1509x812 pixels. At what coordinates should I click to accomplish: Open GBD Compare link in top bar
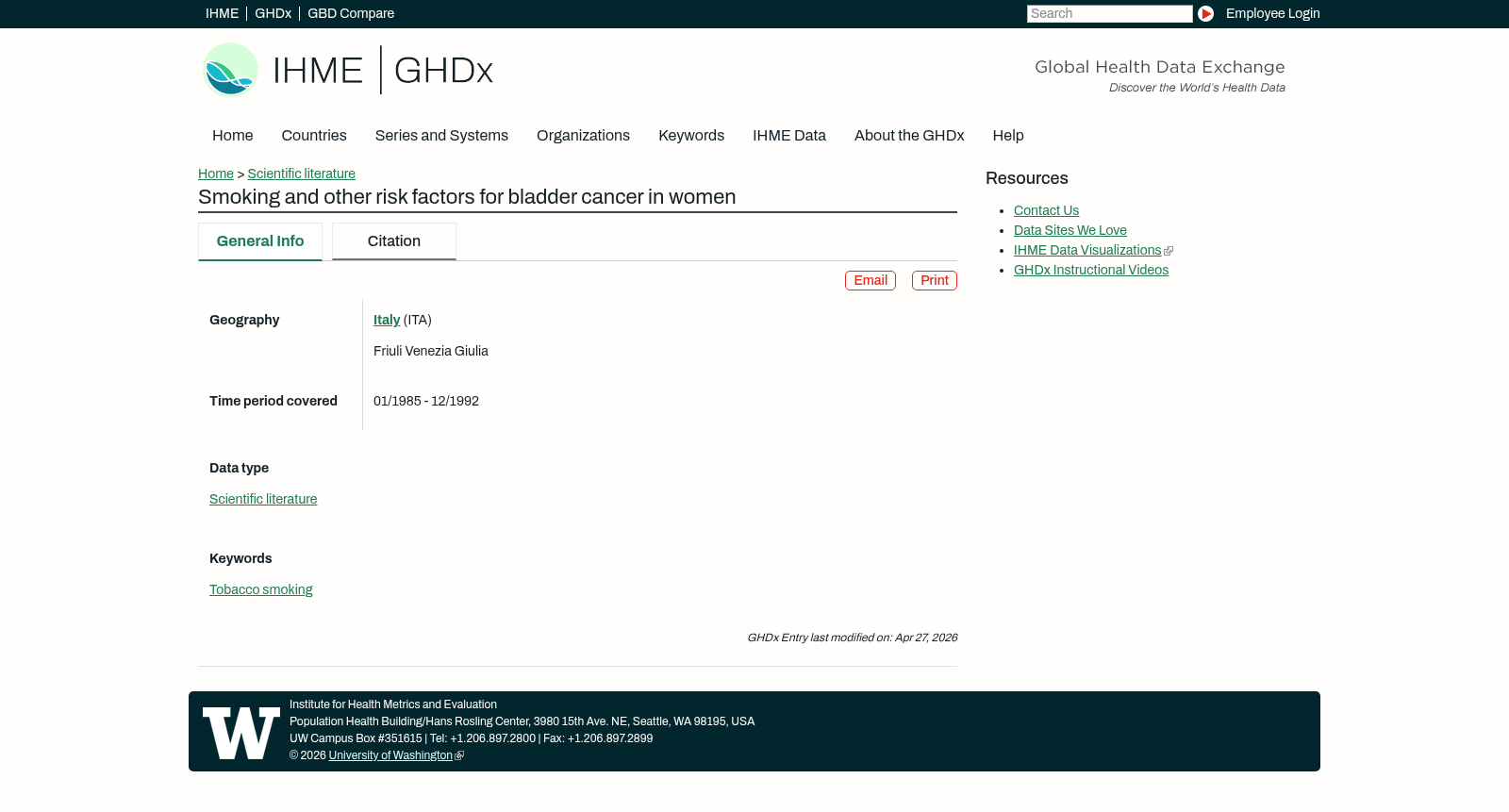(x=351, y=14)
